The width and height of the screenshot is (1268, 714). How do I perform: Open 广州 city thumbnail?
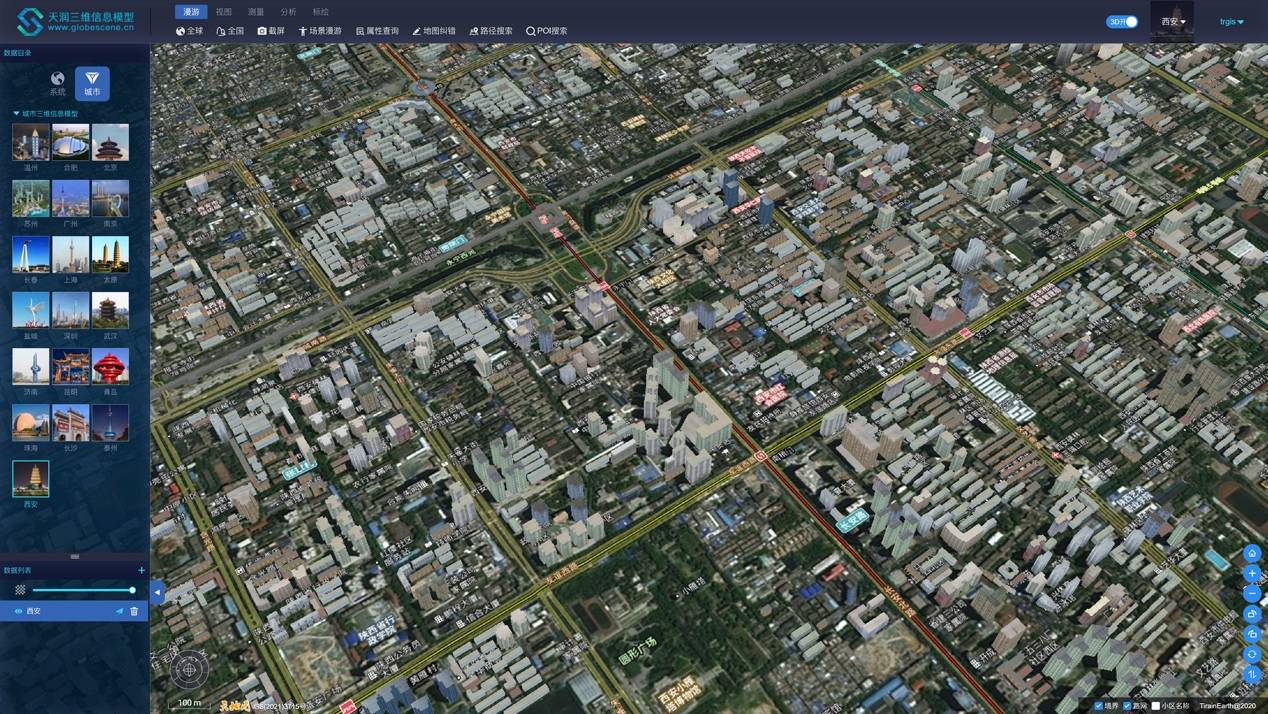pyautogui.click(x=71, y=199)
